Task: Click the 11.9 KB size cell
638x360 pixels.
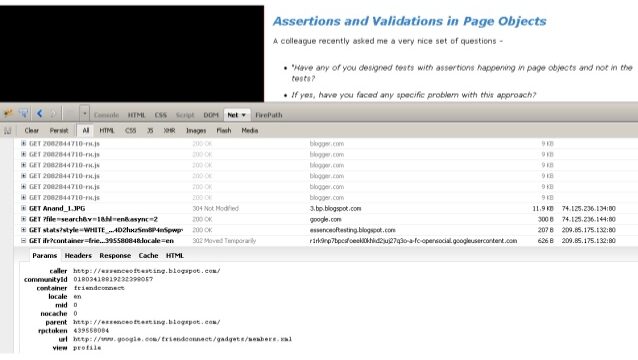Action: (543, 208)
